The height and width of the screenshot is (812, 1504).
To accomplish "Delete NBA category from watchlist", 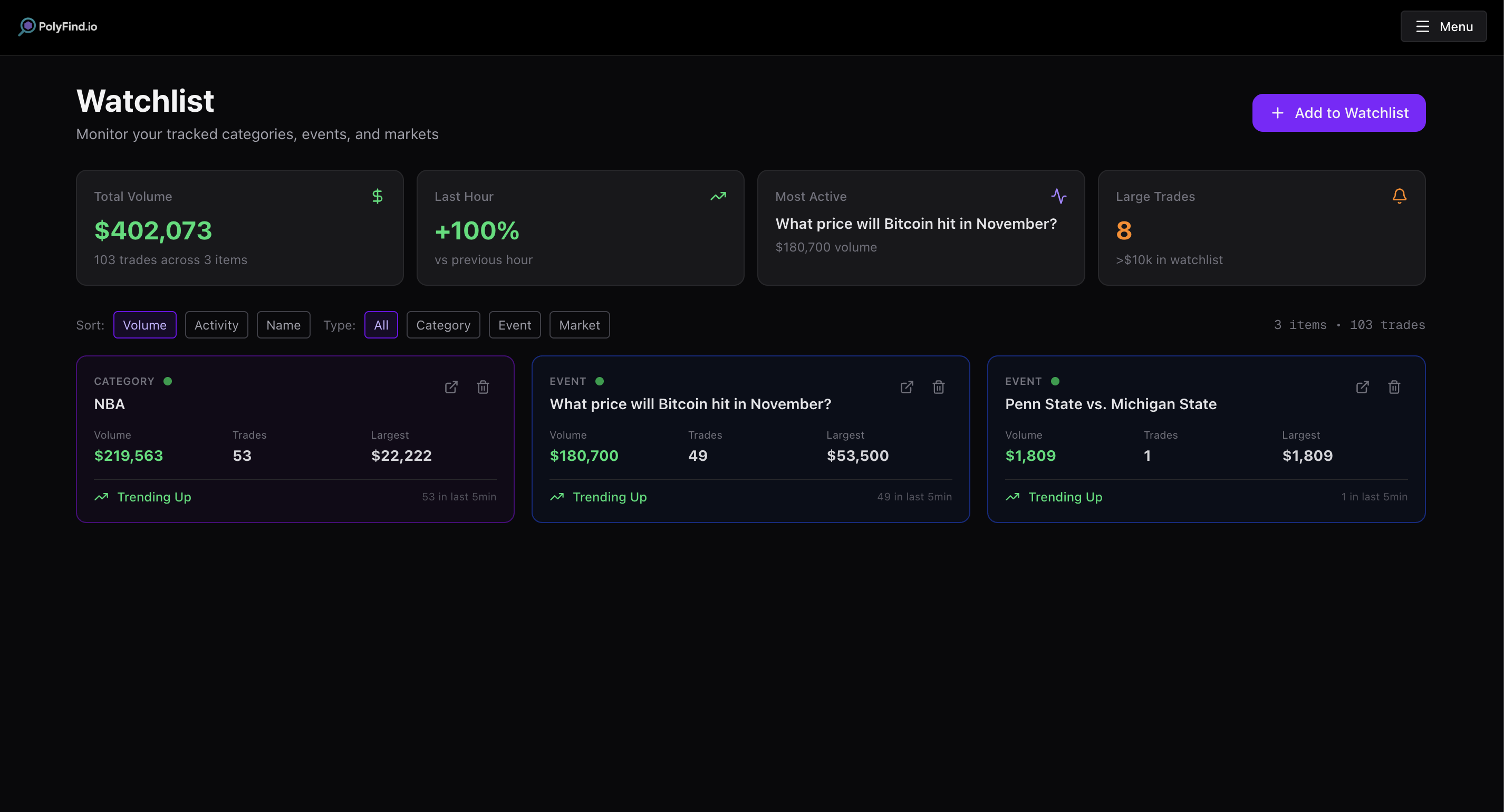I will pos(483,387).
